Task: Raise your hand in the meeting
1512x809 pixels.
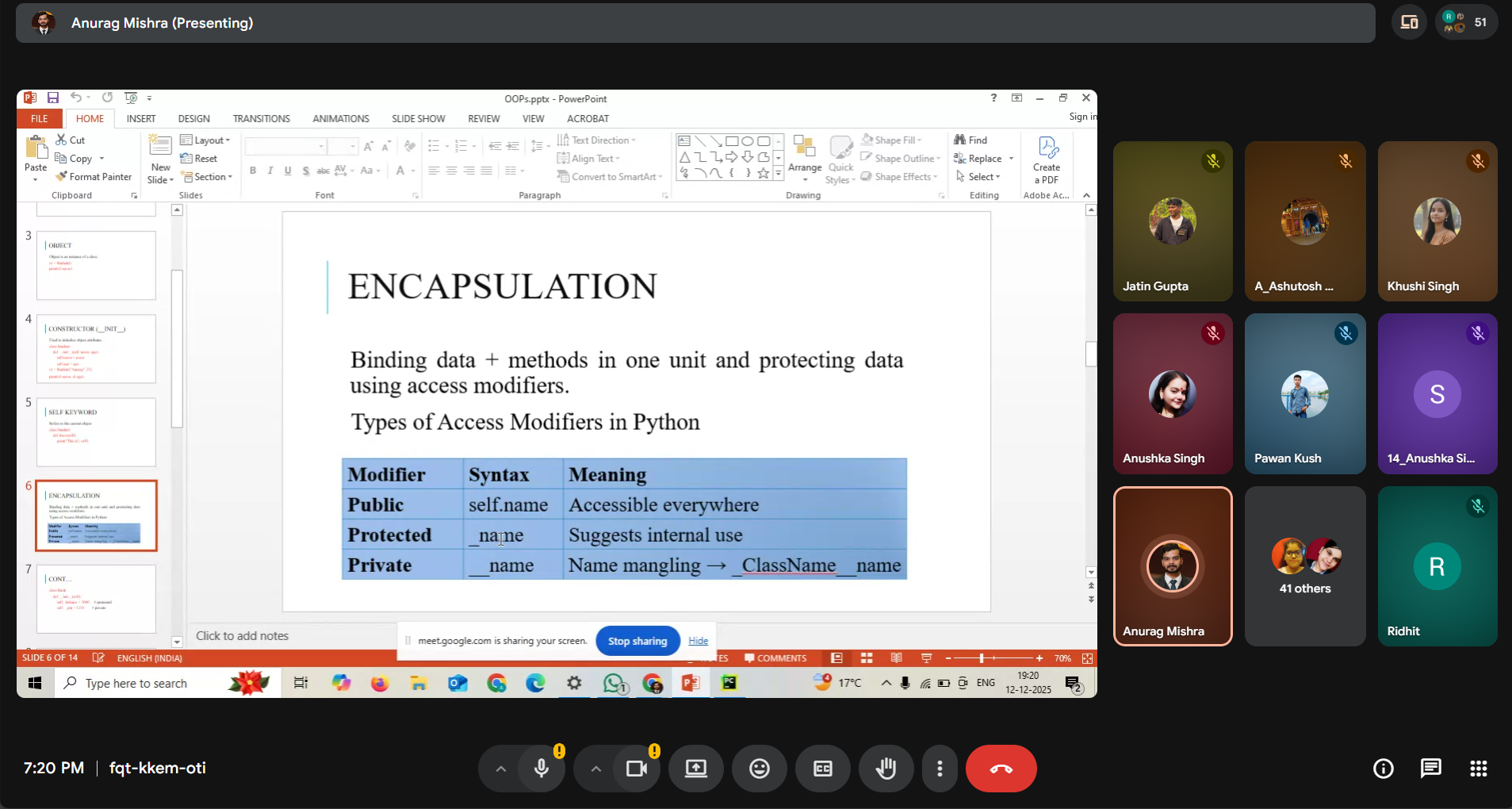Action: tap(886, 768)
